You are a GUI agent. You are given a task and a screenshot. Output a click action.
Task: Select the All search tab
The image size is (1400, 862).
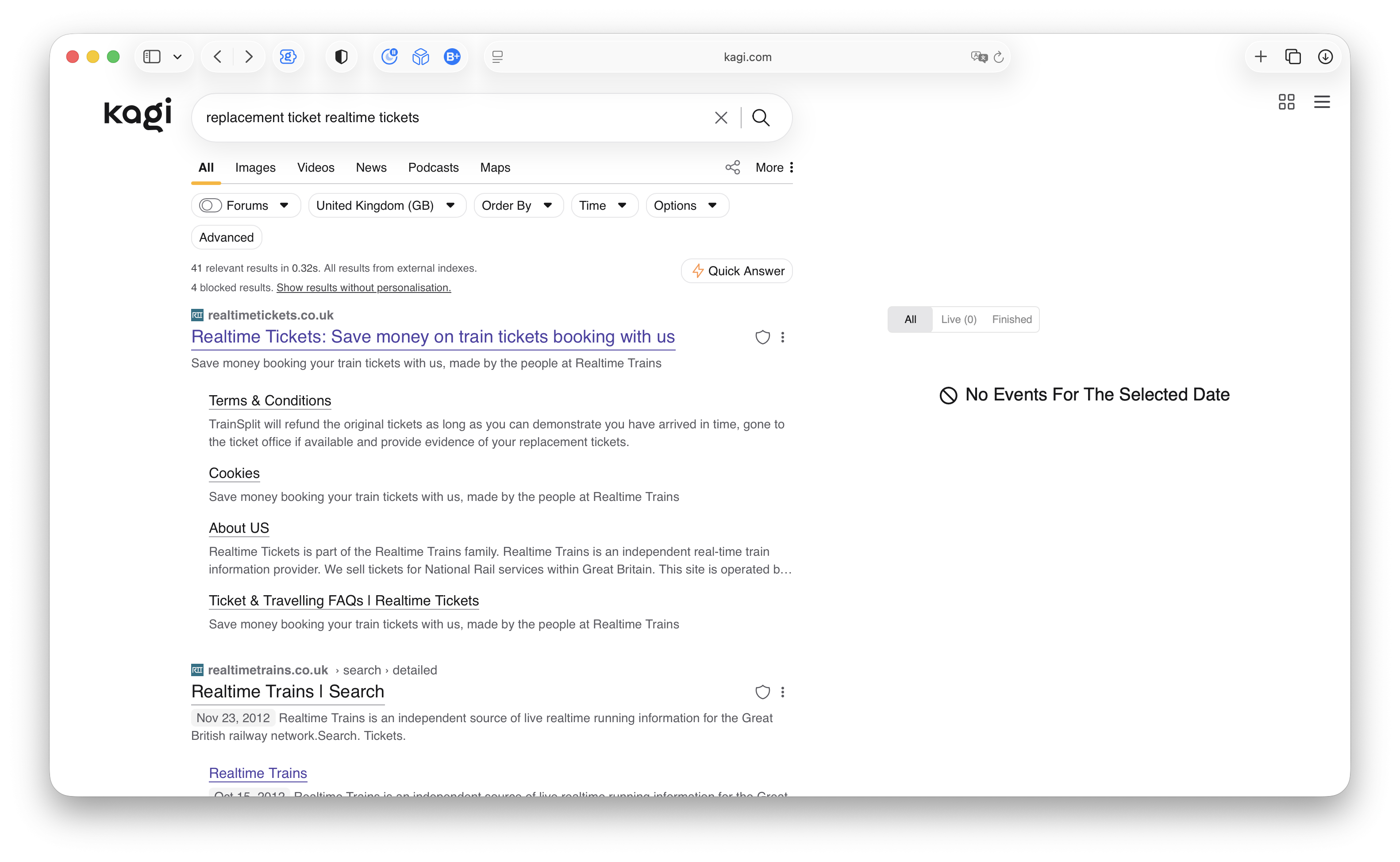tap(206, 167)
